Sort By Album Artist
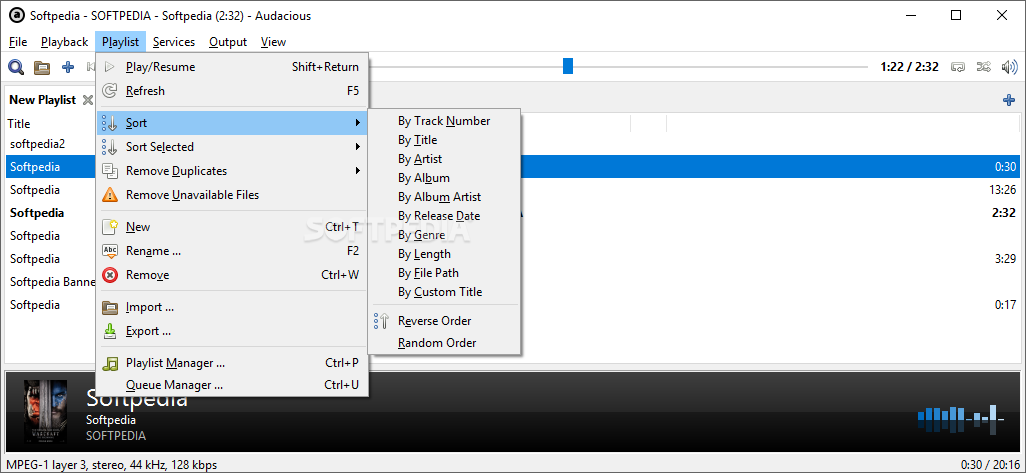1026x473 pixels. tap(444, 197)
